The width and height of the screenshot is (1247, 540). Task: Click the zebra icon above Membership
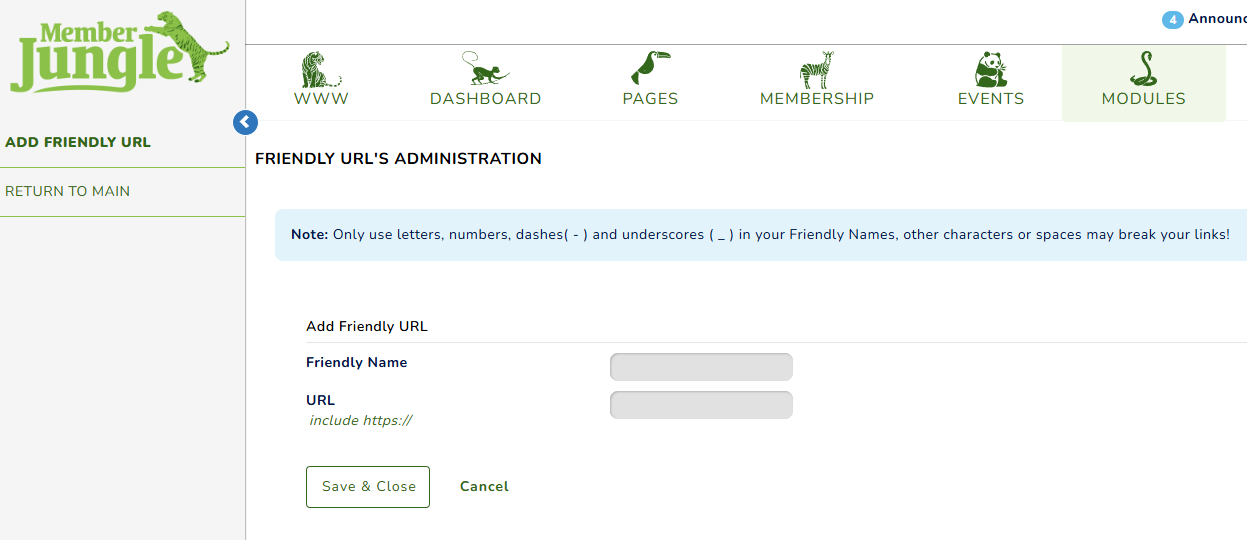816,69
